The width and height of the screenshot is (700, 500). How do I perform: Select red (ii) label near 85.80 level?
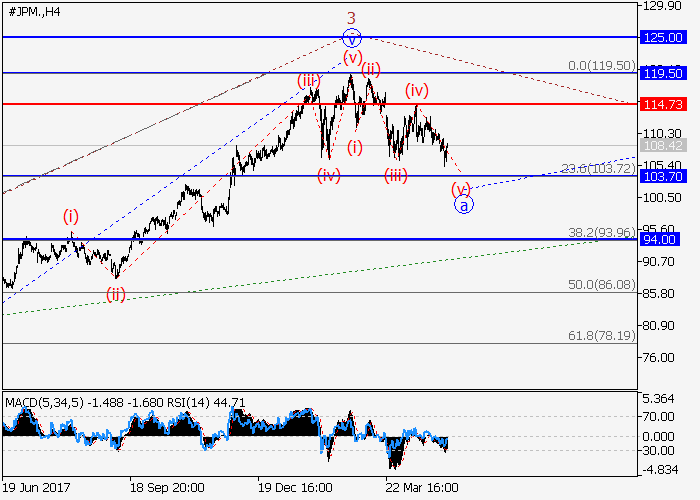117,294
